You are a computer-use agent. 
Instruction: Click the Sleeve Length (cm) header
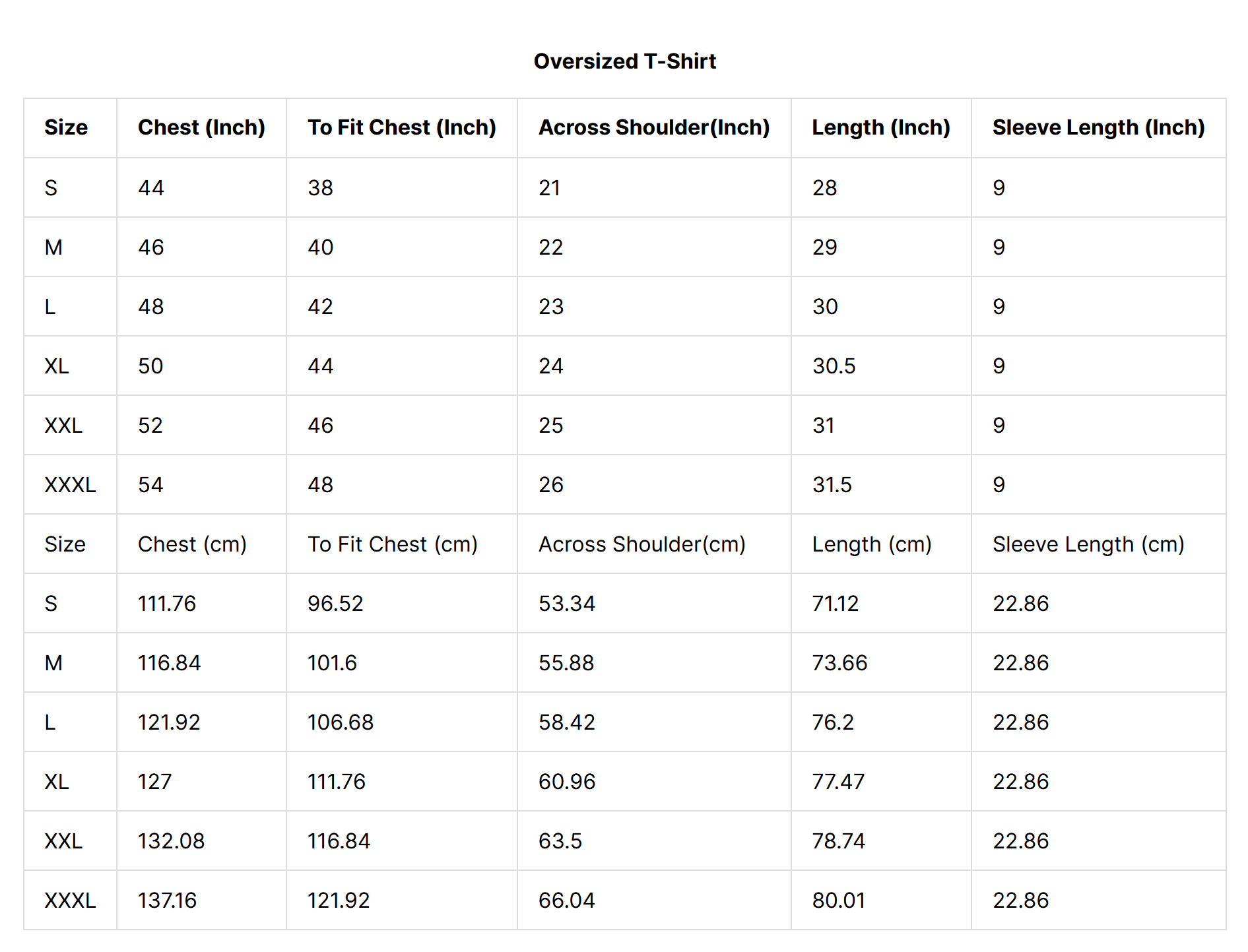click(x=1088, y=544)
